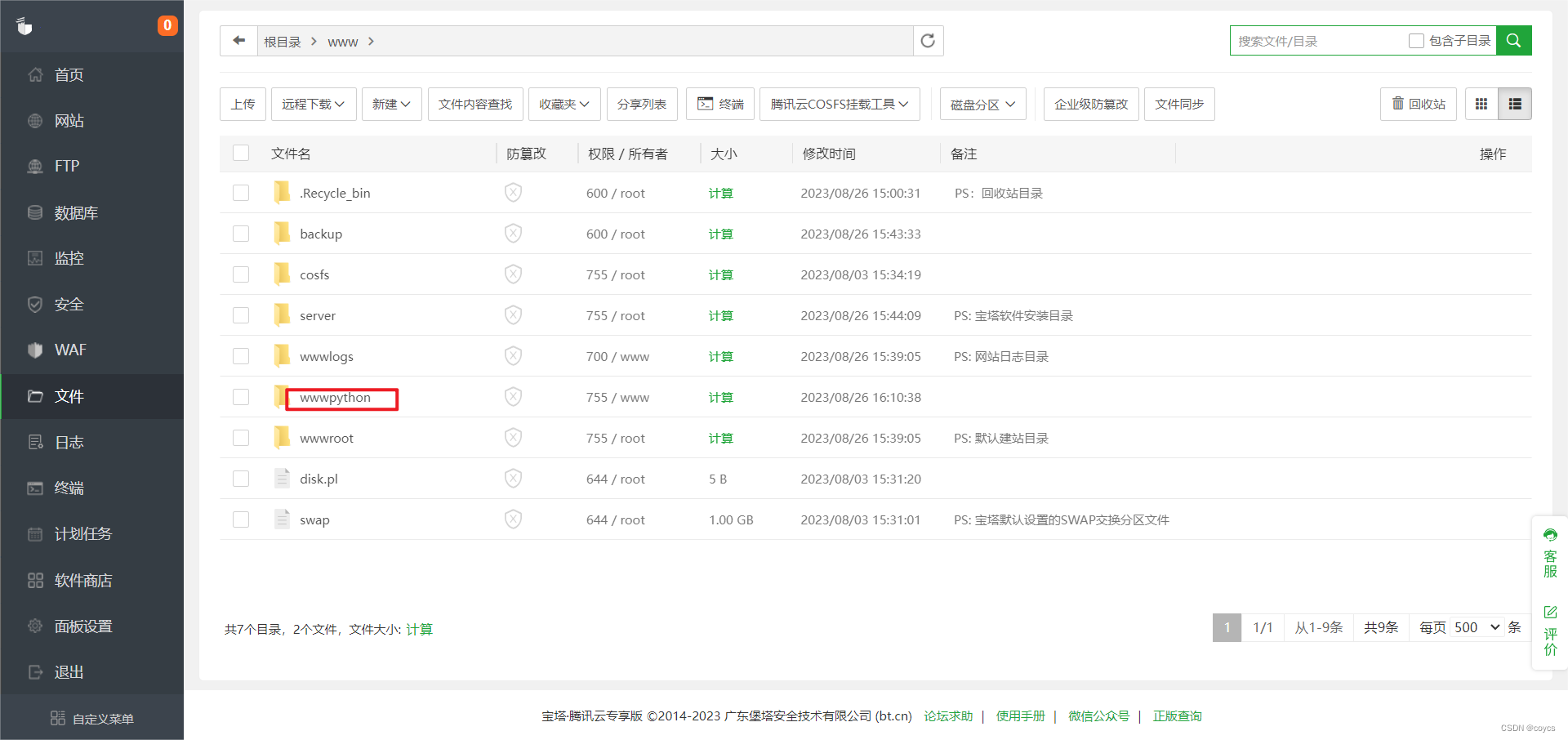Click the search files input field
The width and height of the screenshot is (1568, 740).
1319,41
